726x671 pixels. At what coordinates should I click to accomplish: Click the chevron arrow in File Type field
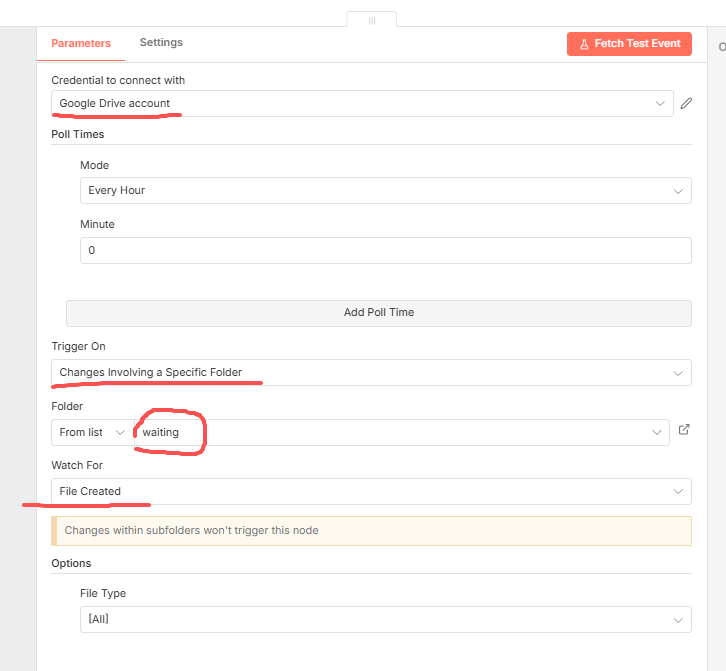click(678, 620)
